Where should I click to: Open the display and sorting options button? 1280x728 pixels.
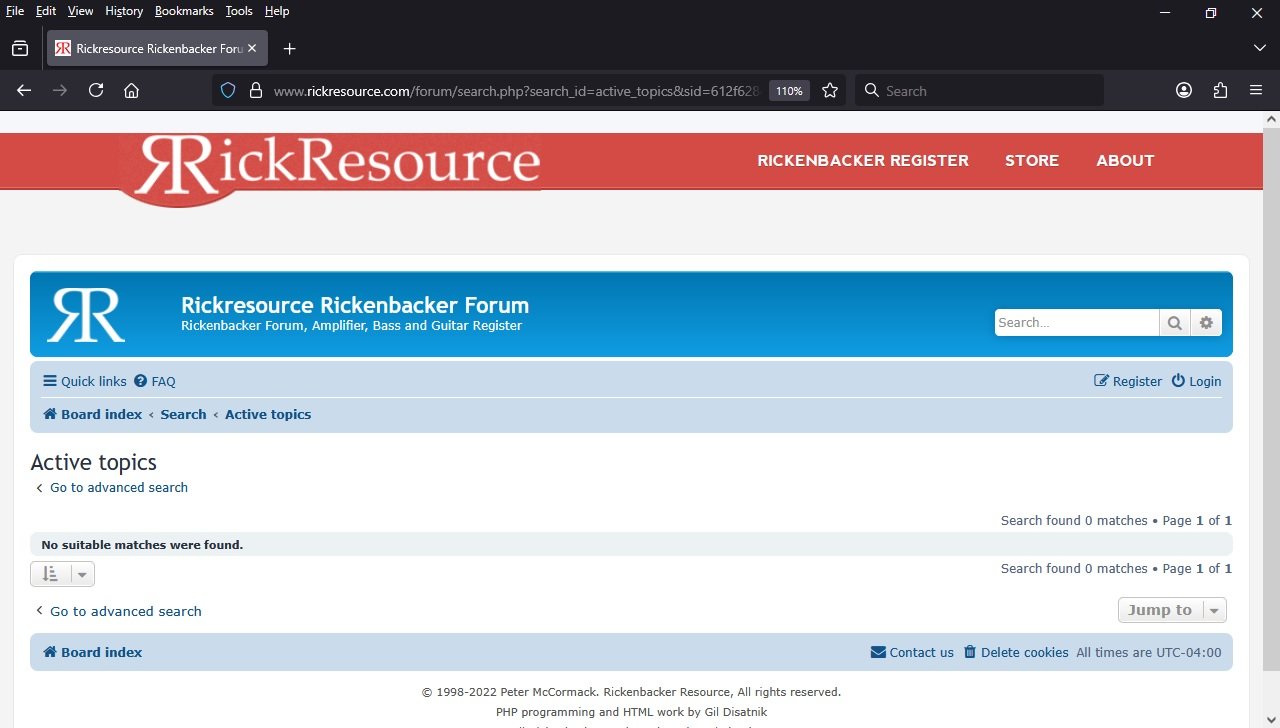click(62, 574)
